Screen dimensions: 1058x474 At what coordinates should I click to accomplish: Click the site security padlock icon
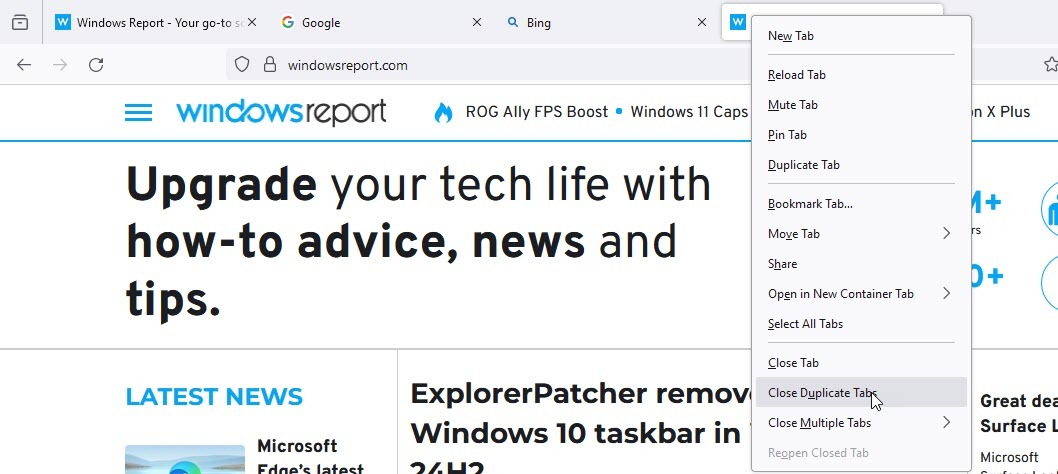[x=270, y=65]
